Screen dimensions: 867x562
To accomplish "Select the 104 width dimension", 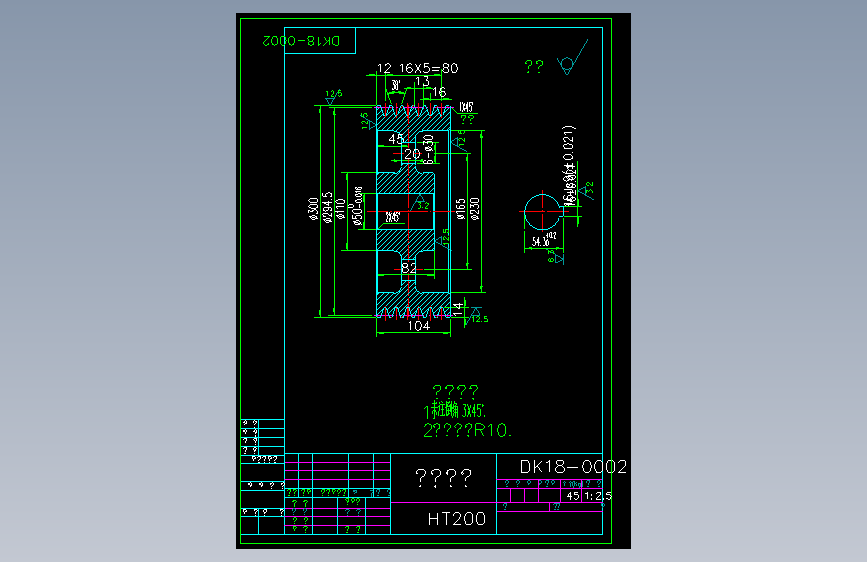I will 419,326.
